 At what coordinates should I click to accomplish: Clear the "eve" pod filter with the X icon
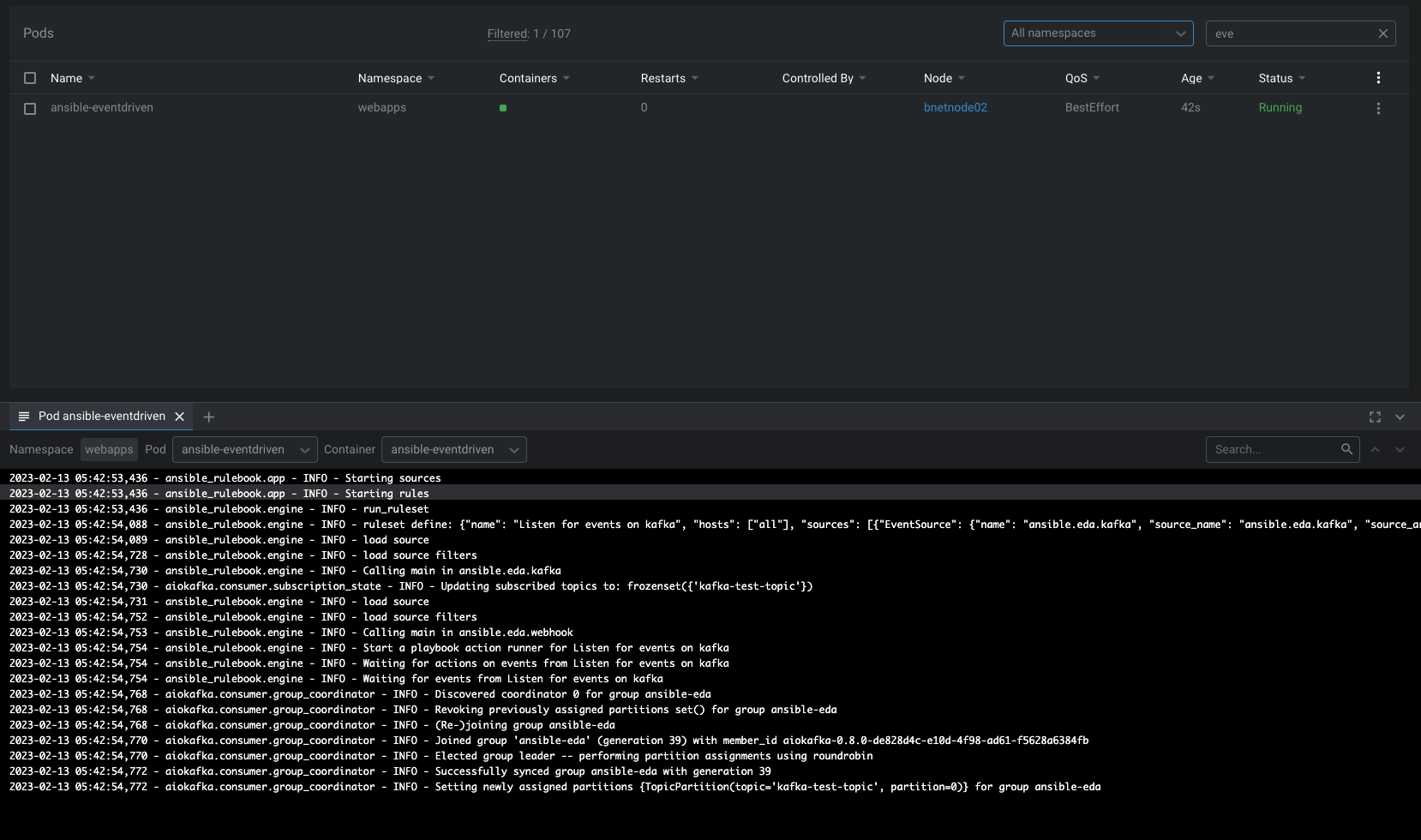(x=1382, y=33)
